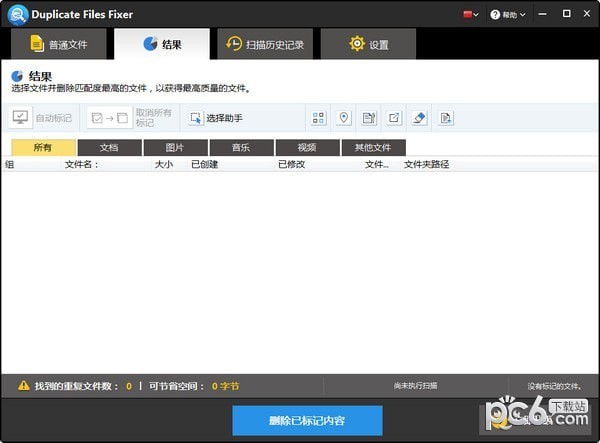Click the 删除已标记内容 delete button
The image size is (600, 443).
pos(307,420)
